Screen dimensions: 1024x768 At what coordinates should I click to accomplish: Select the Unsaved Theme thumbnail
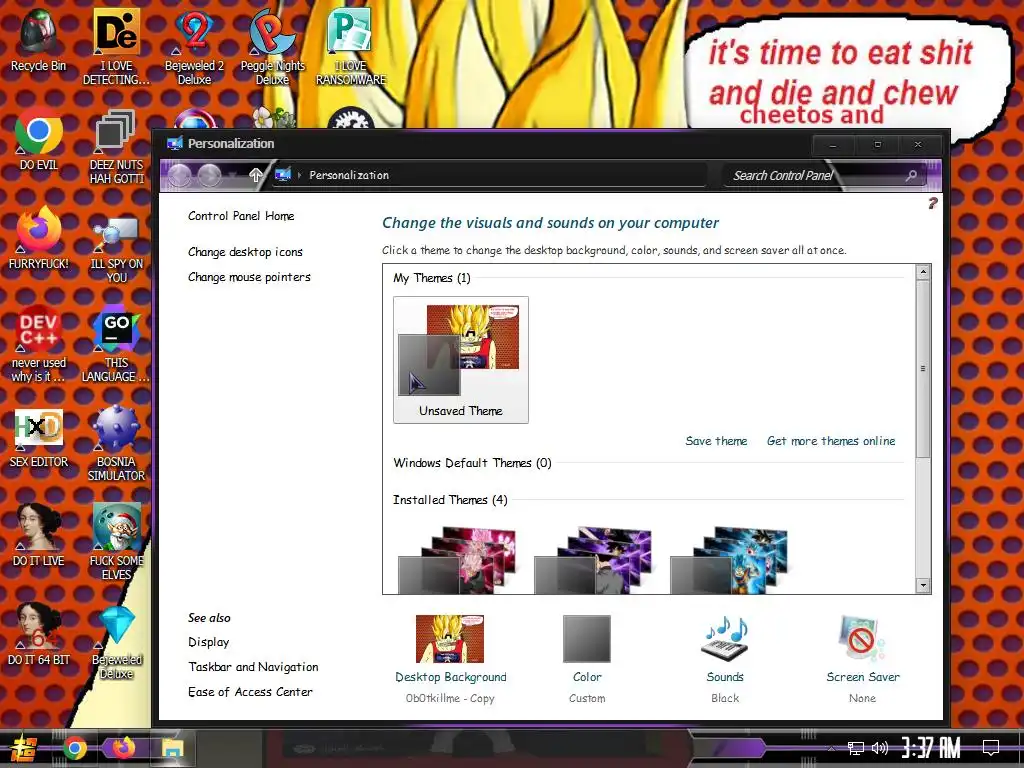click(x=460, y=360)
